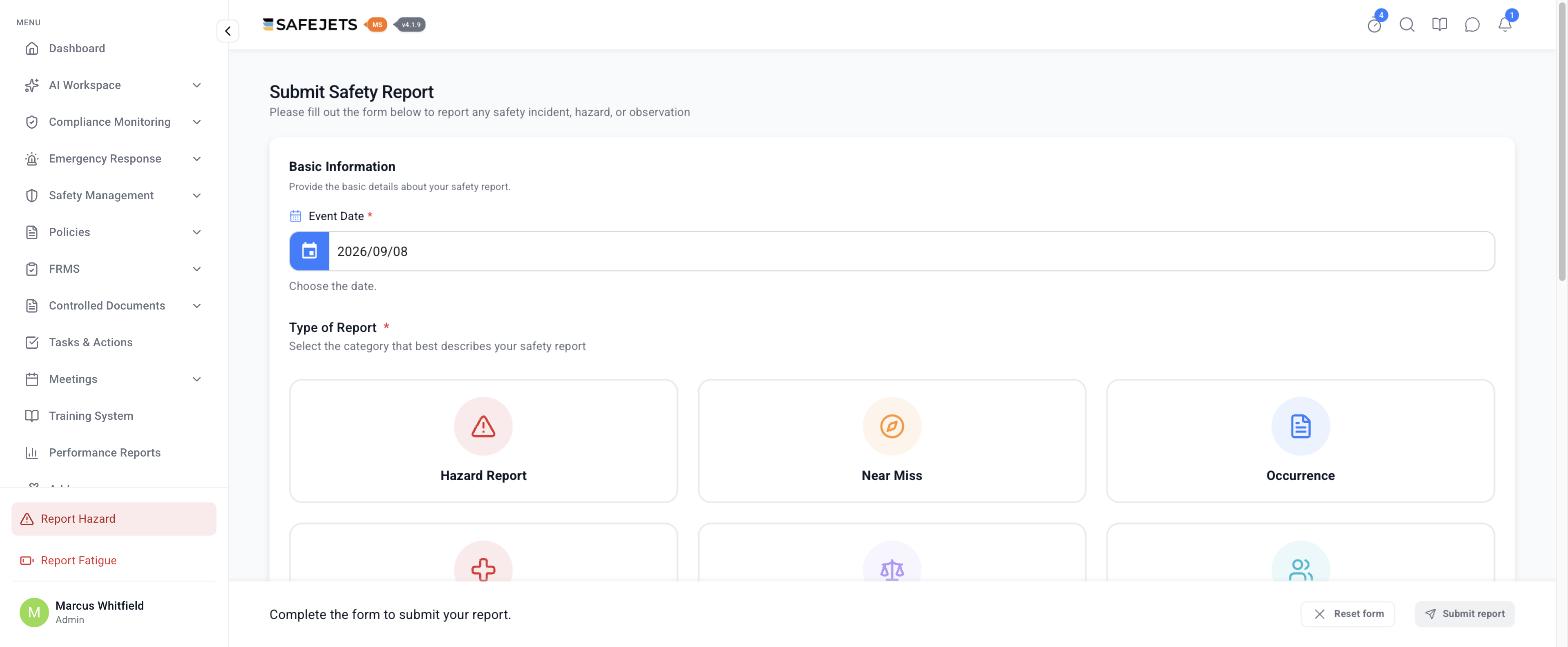
Task: Expand the Controlled Documents chevron
Action: (x=196, y=306)
